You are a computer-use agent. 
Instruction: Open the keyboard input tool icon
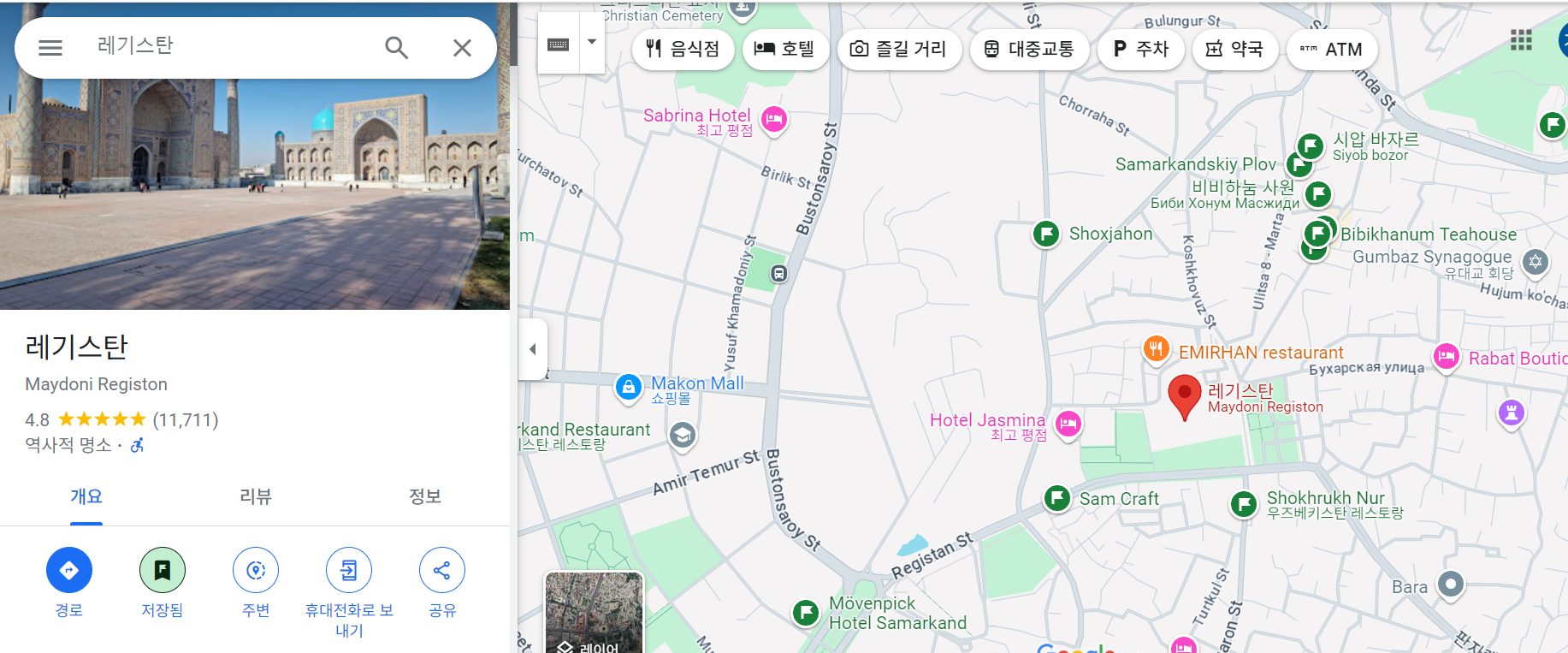559,44
